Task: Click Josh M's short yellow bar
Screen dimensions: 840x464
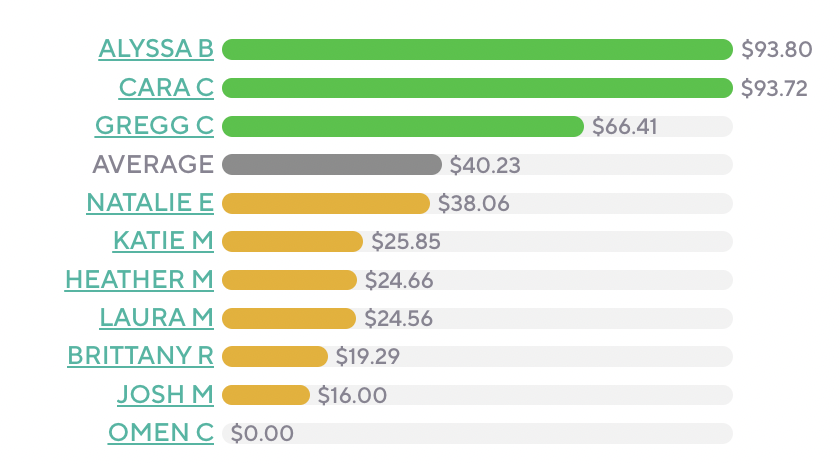Action: (x=265, y=395)
